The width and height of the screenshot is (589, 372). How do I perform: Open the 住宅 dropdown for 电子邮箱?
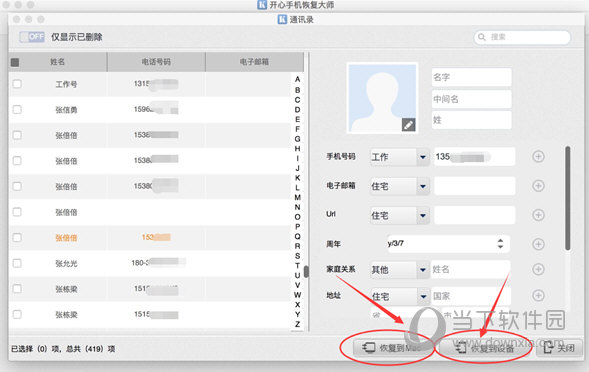pos(400,186)
